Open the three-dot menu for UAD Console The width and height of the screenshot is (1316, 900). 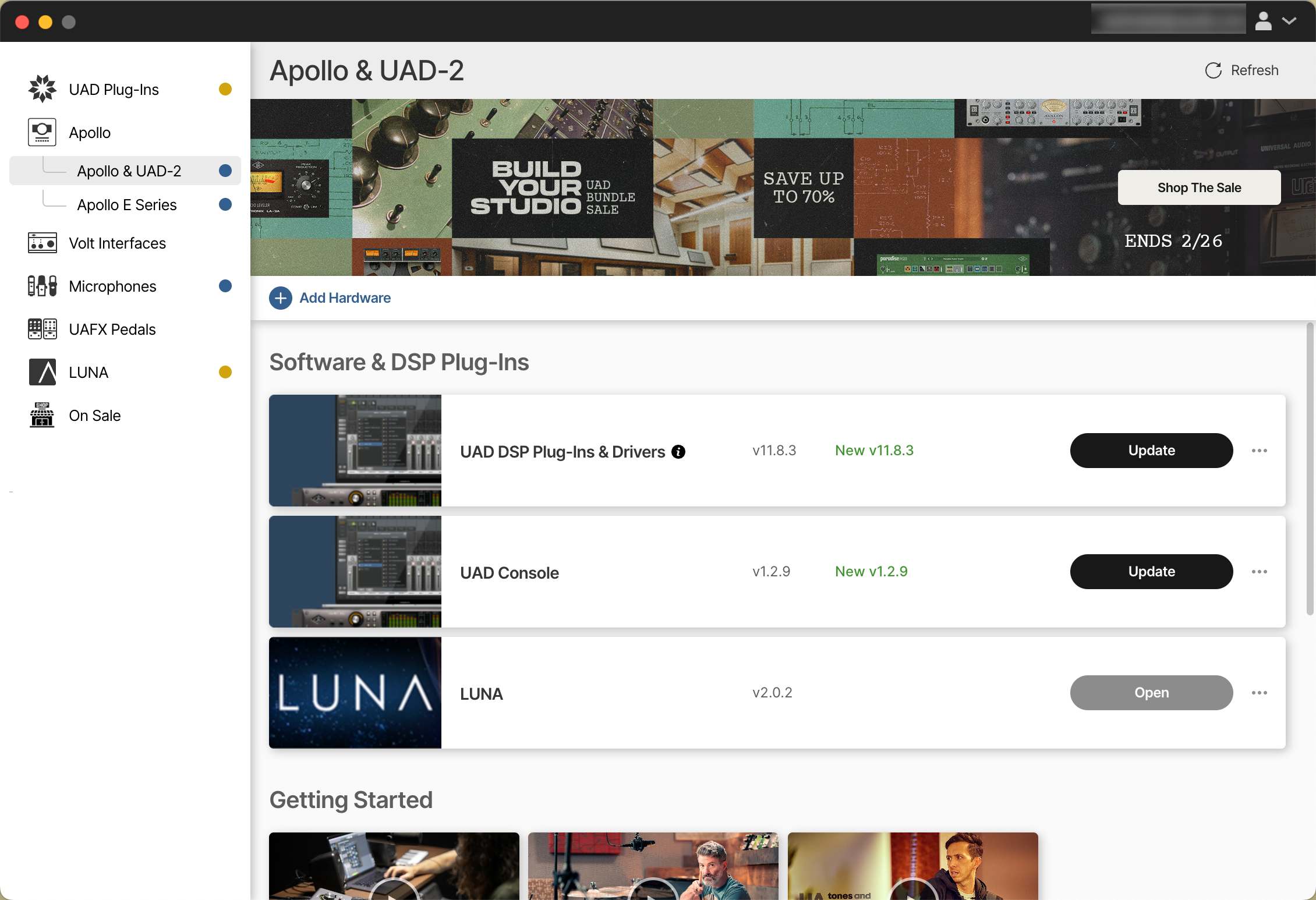click(x=1260, y=571)
